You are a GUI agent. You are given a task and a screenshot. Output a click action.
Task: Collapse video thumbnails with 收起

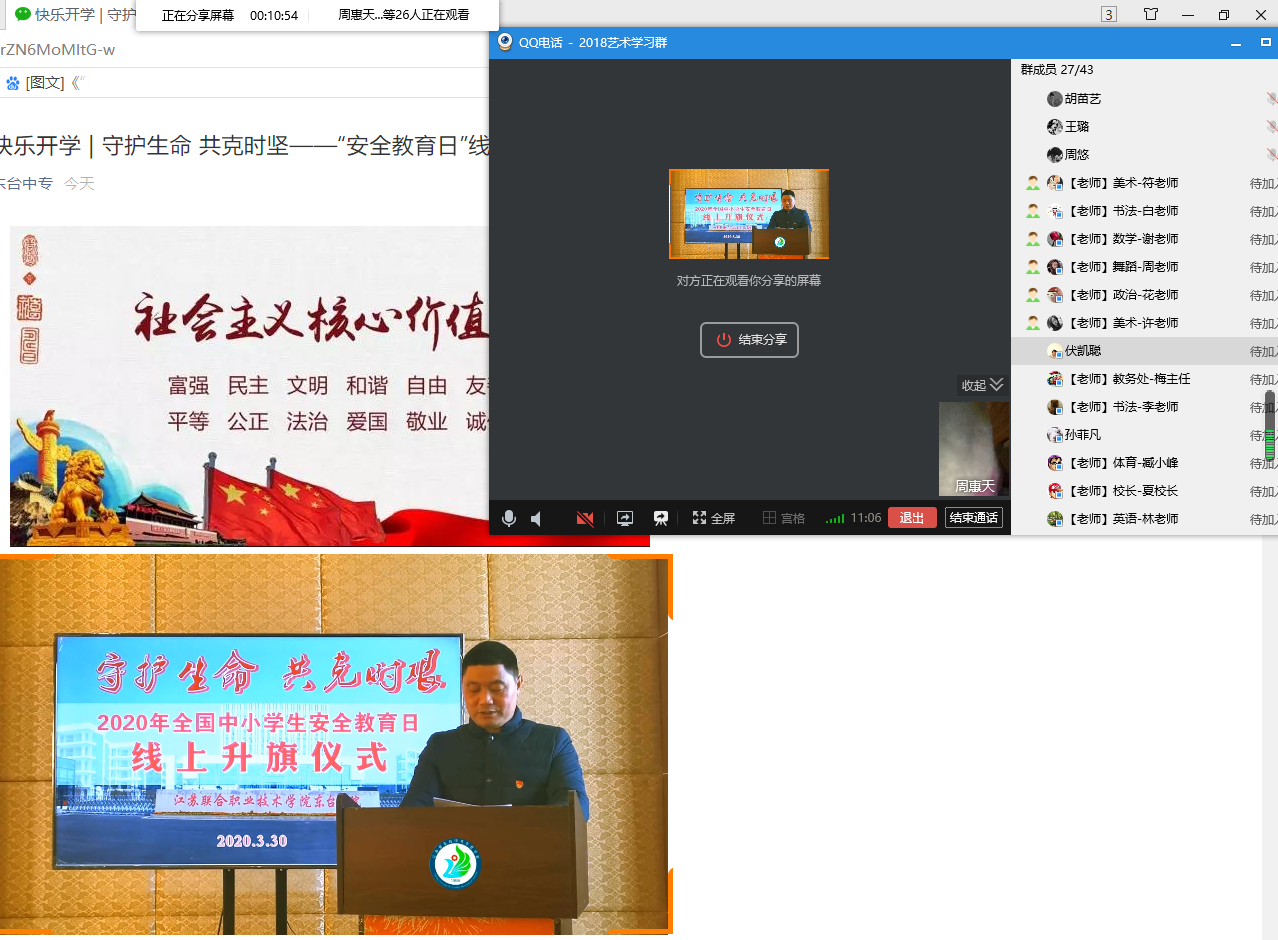(x=982, y=385)
